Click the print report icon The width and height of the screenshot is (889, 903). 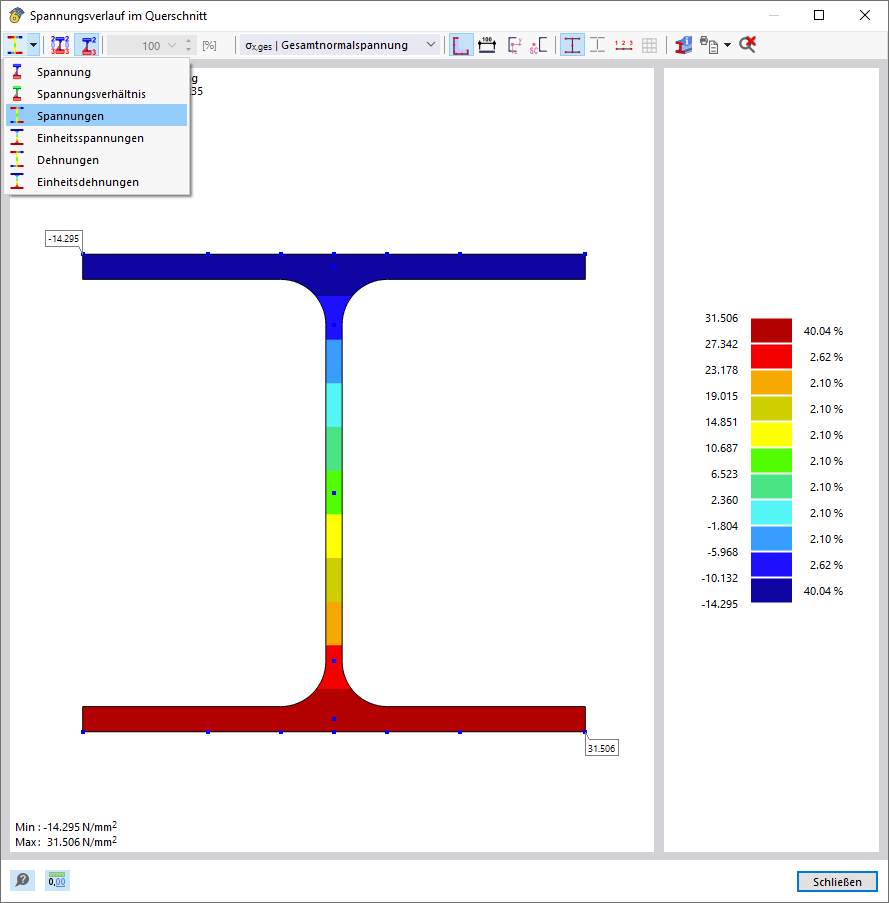[x=709, y=45]
